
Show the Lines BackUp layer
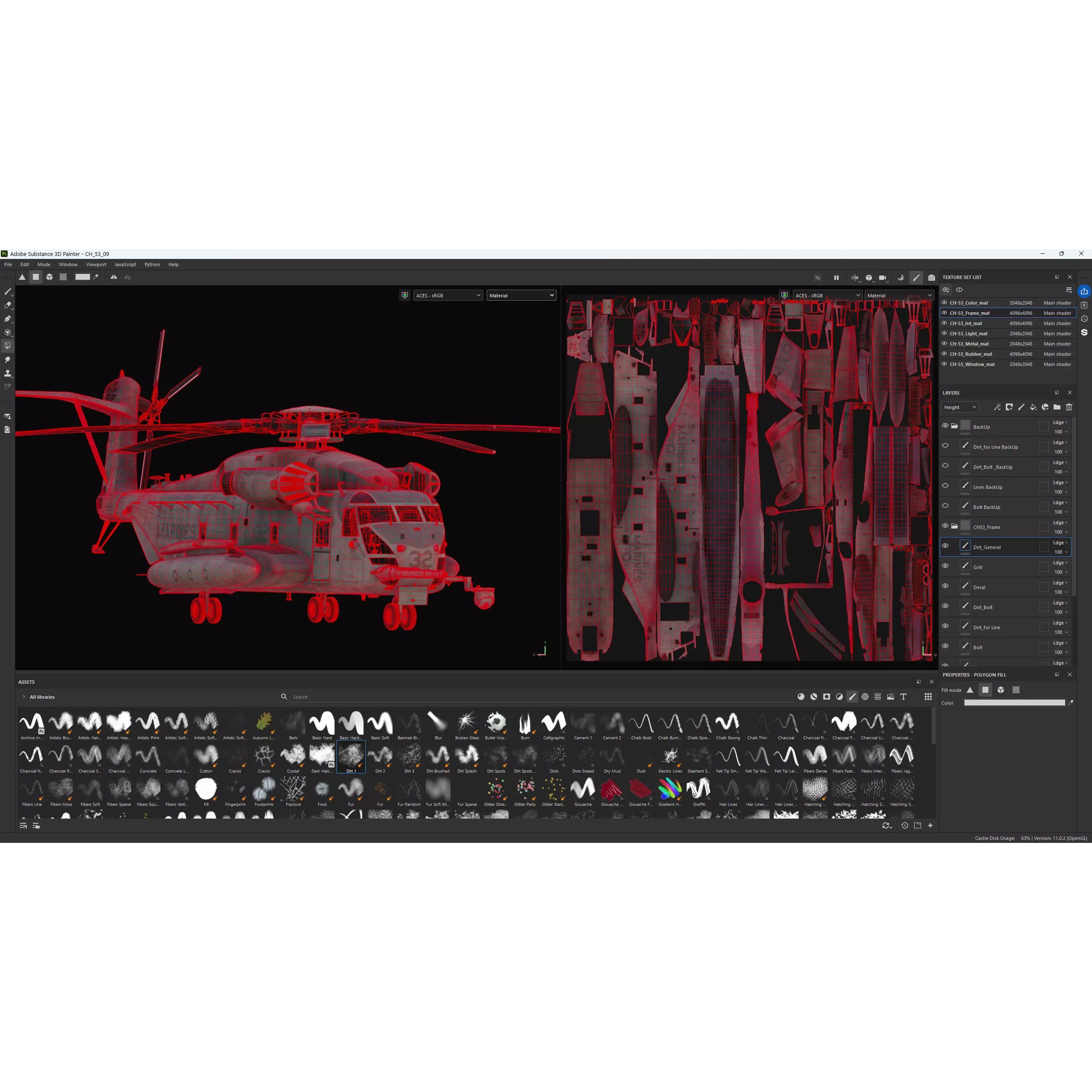pos(945,485)
